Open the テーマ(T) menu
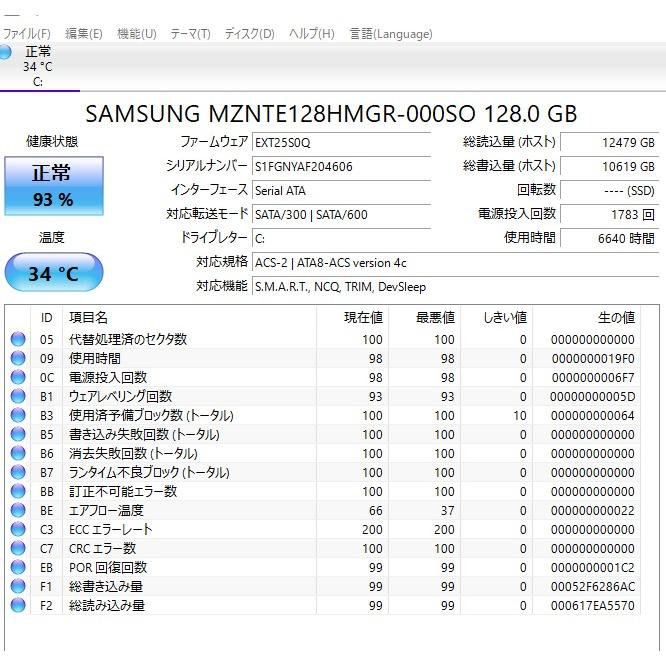Viewport: 666px width, 666px height. coord(190,34)
